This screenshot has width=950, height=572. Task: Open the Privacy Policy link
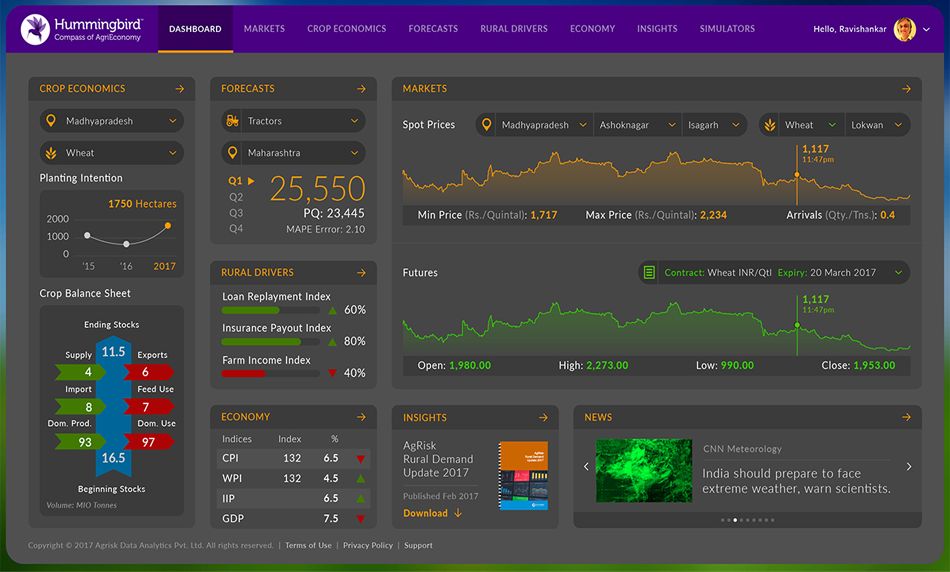(x=368, y=546)
